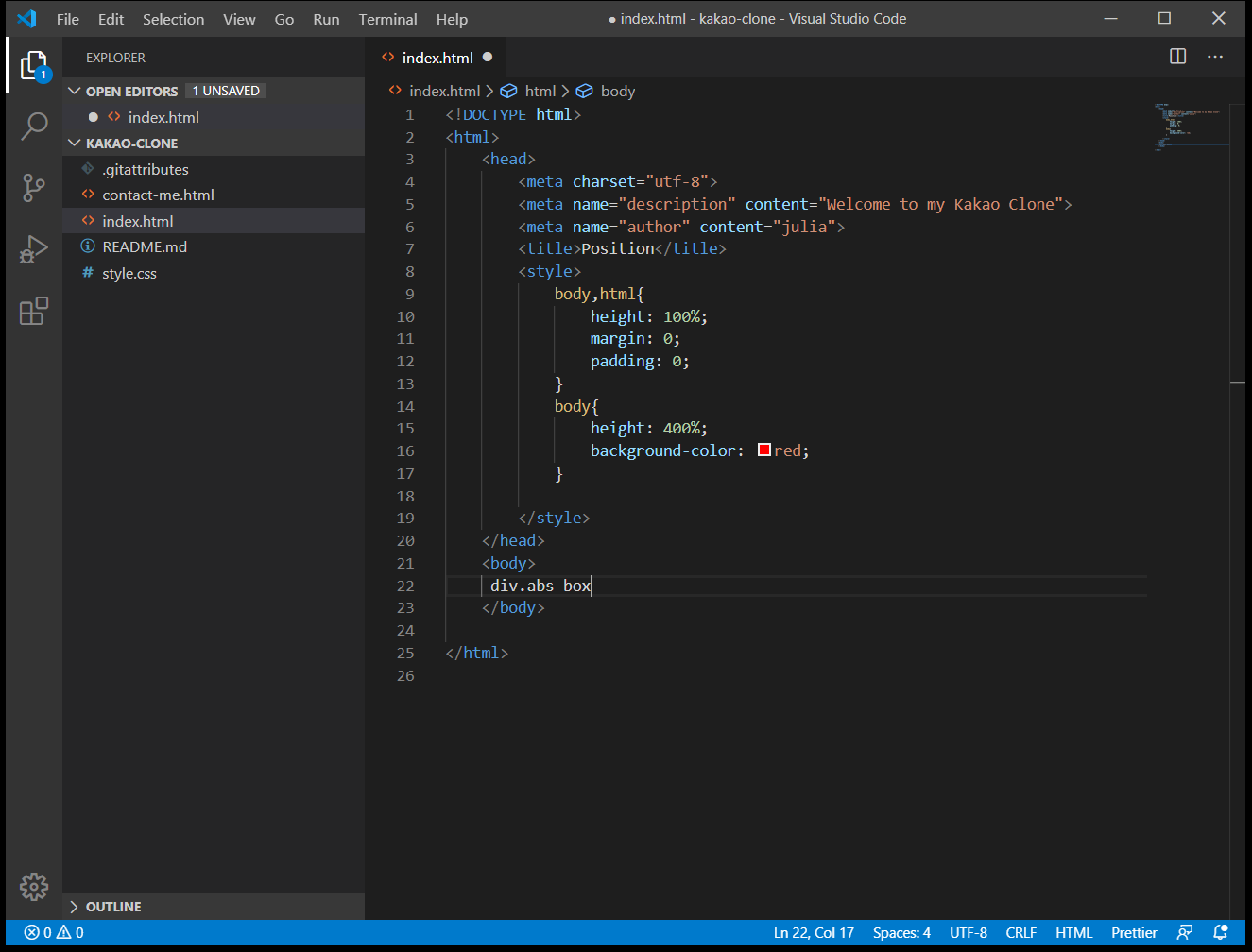Open the View menu
The image size is (1252, 952).
[x=239, y=19]
